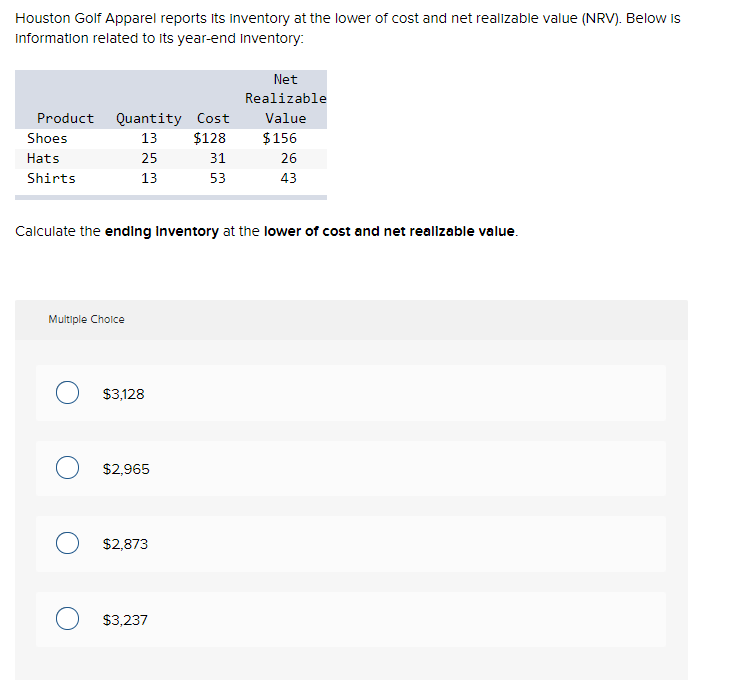Click the Quantity column header

click(148, 119)
